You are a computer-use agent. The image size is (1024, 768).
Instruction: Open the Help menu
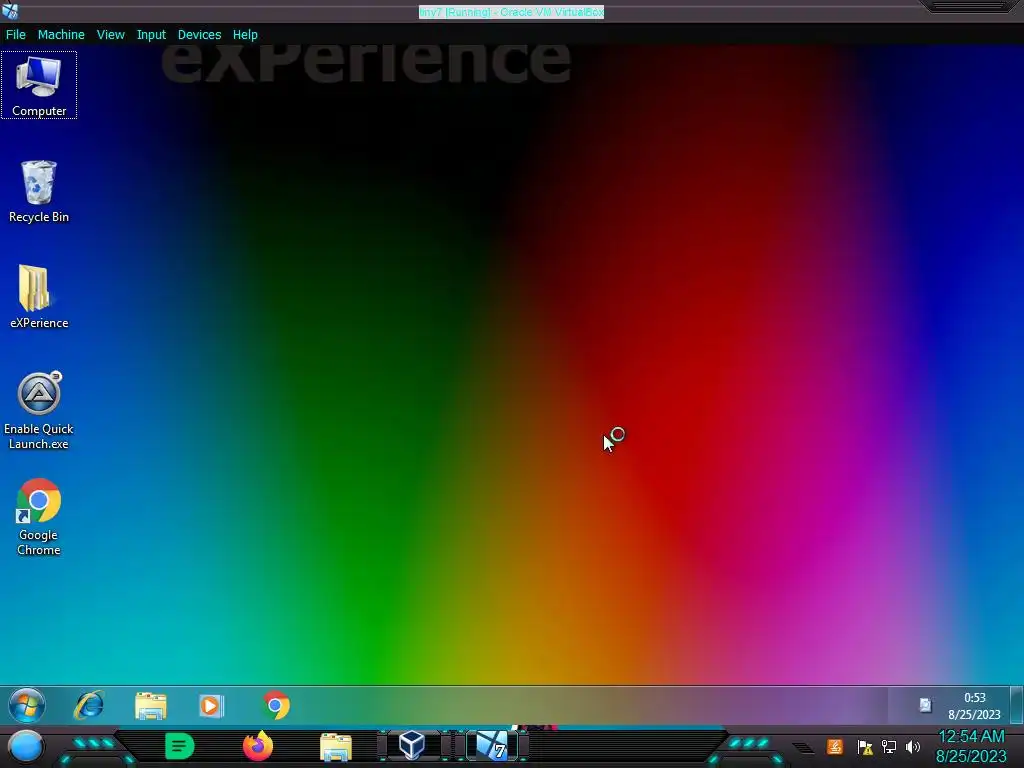(x=245, y=35)
